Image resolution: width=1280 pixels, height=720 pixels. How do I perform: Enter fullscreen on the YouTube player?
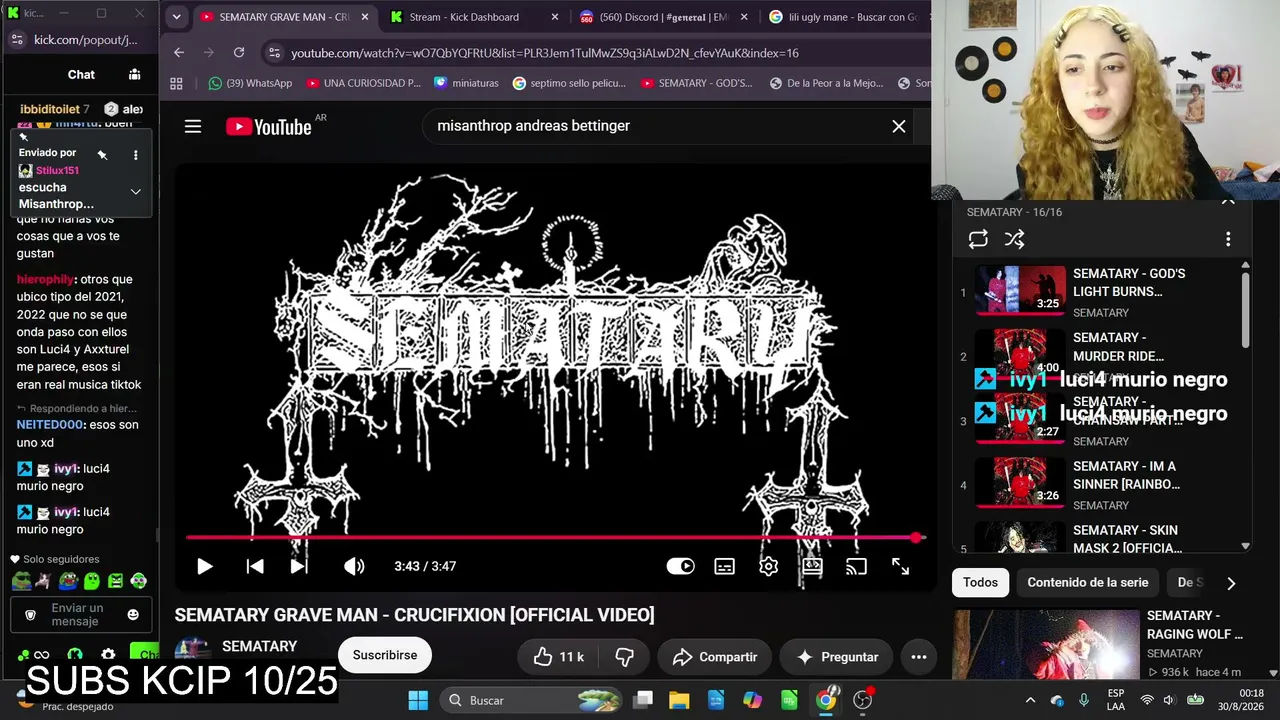point(900,566)
